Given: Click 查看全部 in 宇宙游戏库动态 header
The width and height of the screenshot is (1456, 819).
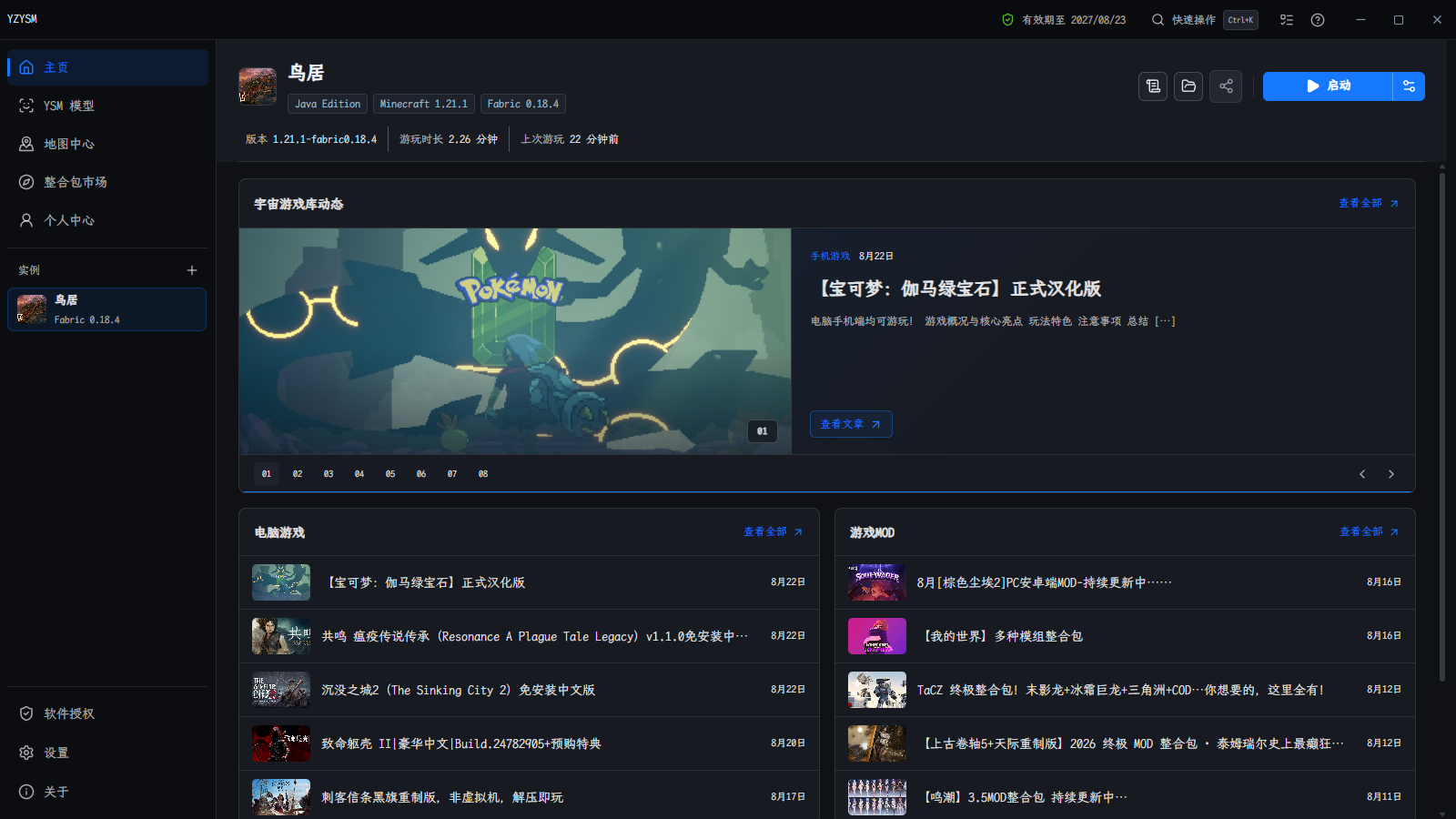Looking at the screenshot, I should pos(1369,204).
